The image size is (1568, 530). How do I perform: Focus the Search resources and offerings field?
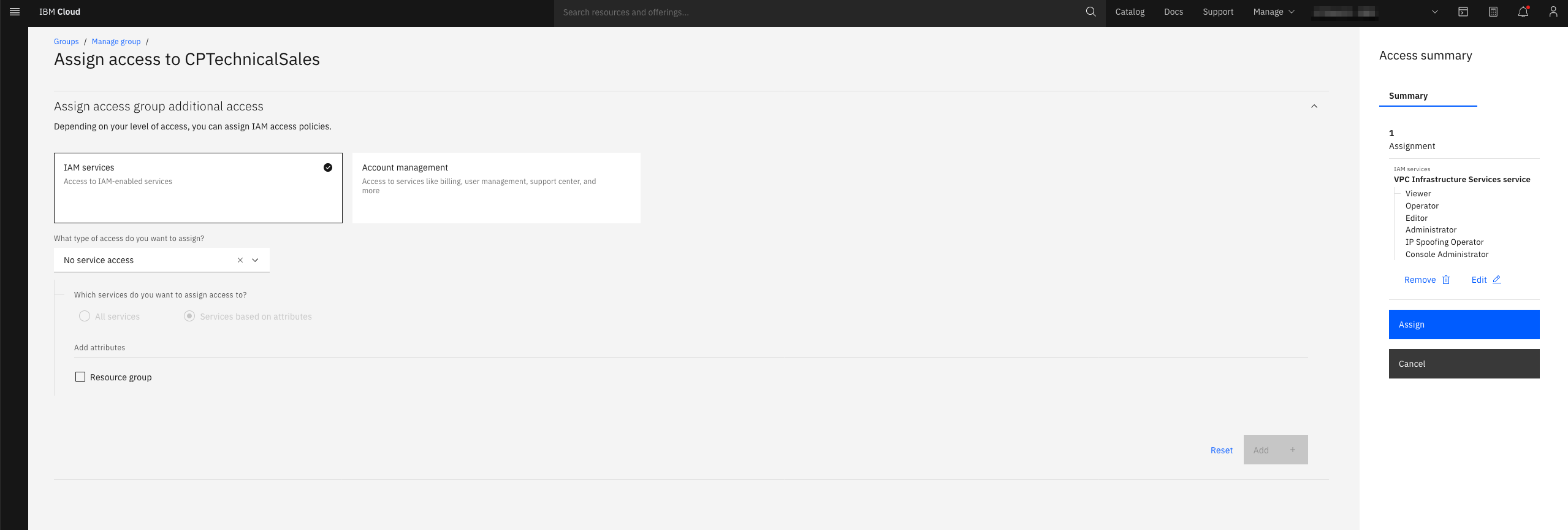coord(818,12)
